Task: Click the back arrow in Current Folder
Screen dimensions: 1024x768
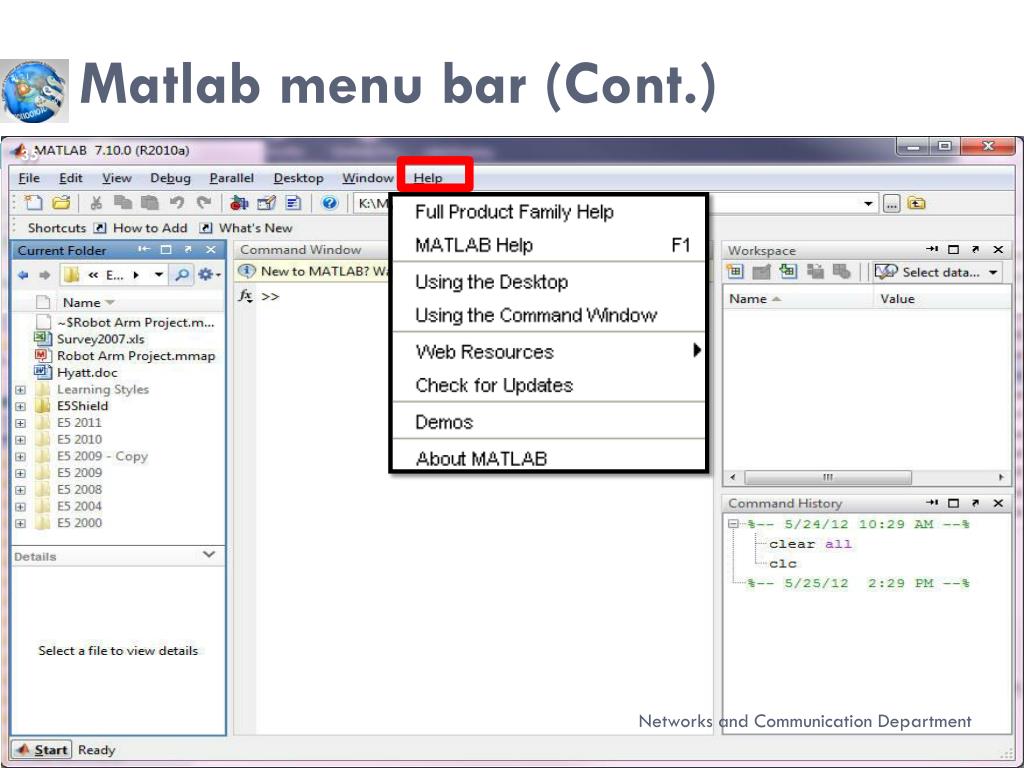Action: tap(24, 275)
